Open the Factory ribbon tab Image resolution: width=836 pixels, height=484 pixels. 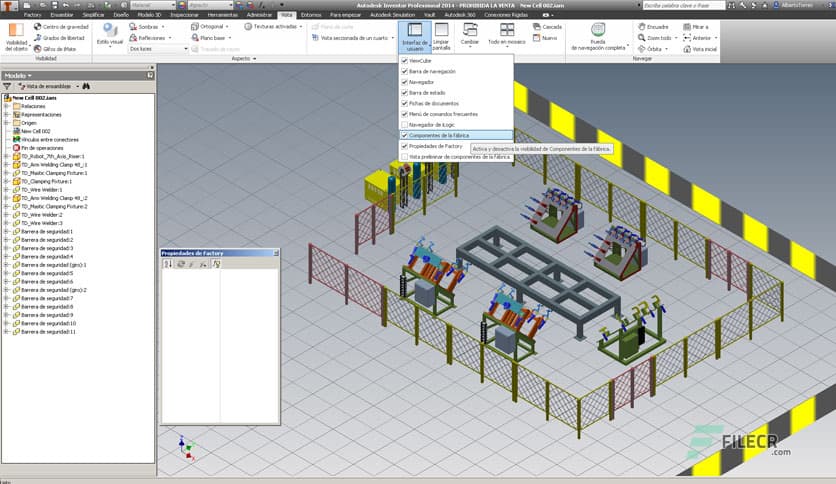pyautogui.click(x=32, y=15)
